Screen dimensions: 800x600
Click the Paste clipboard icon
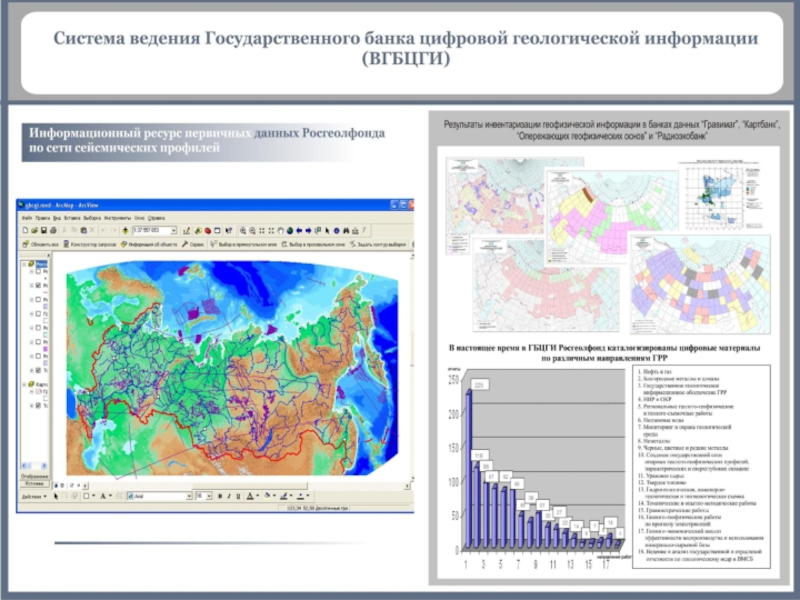[84, 230]
